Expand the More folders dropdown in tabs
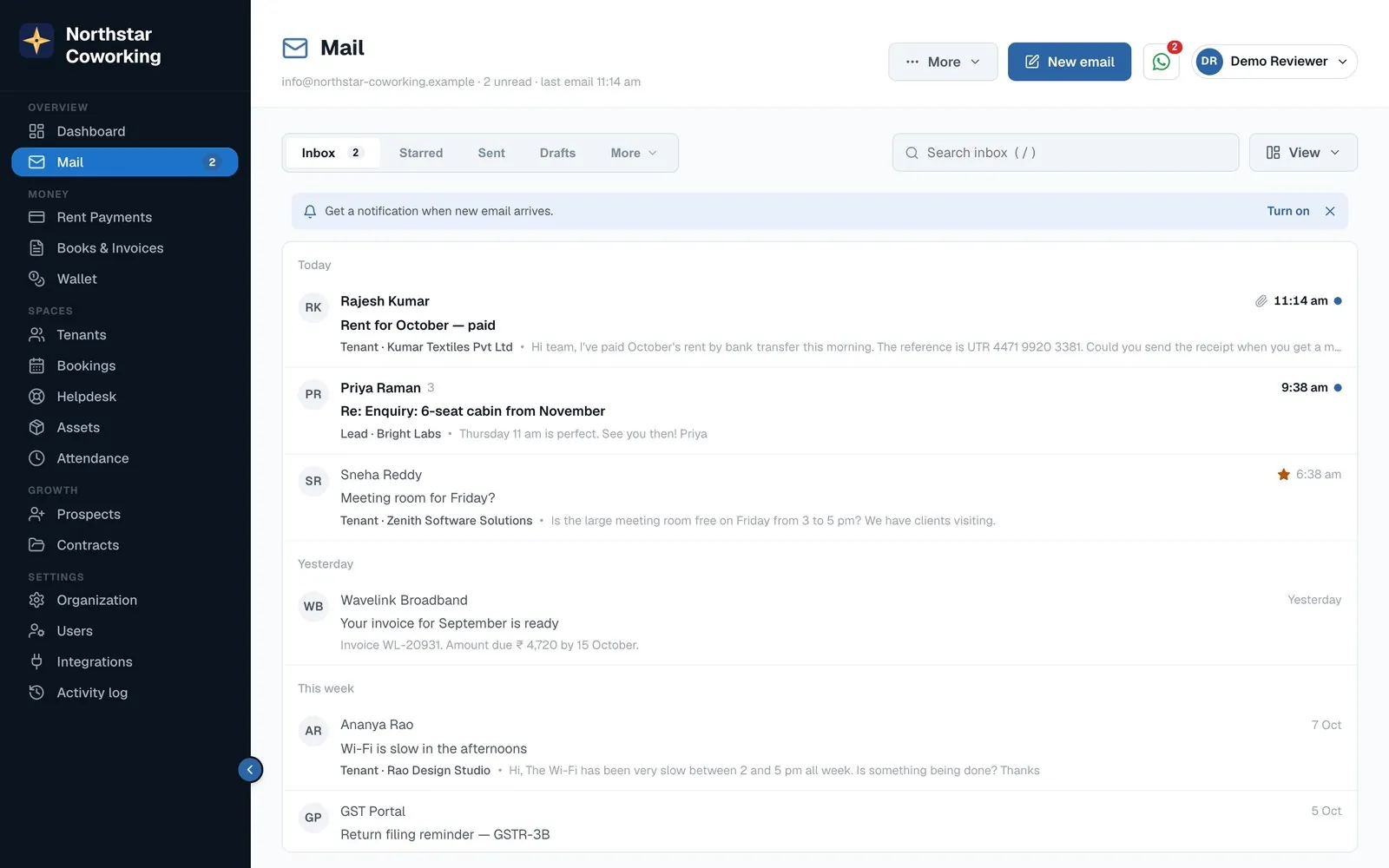The width and height of the screenshot is (1389, 868). click(x=634, y=153)
